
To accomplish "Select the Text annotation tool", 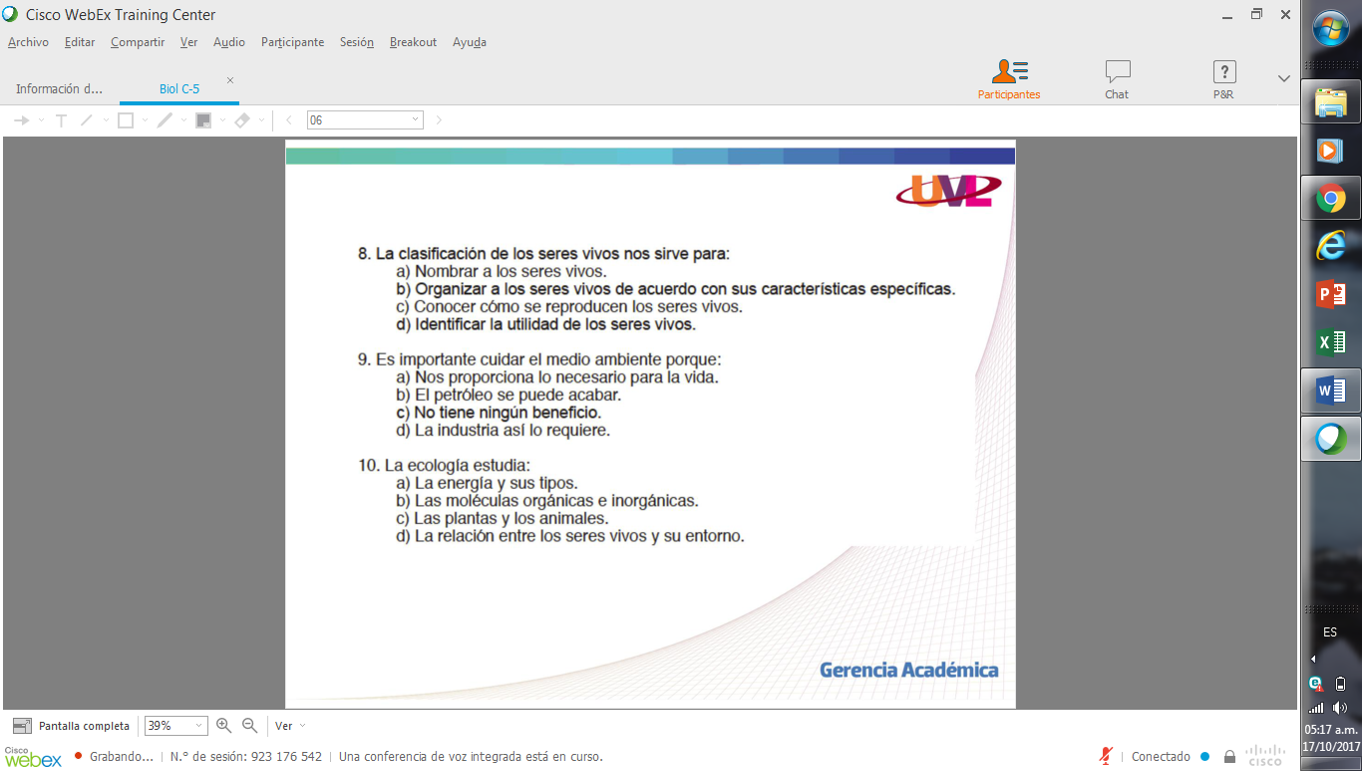I will (61, 120).
